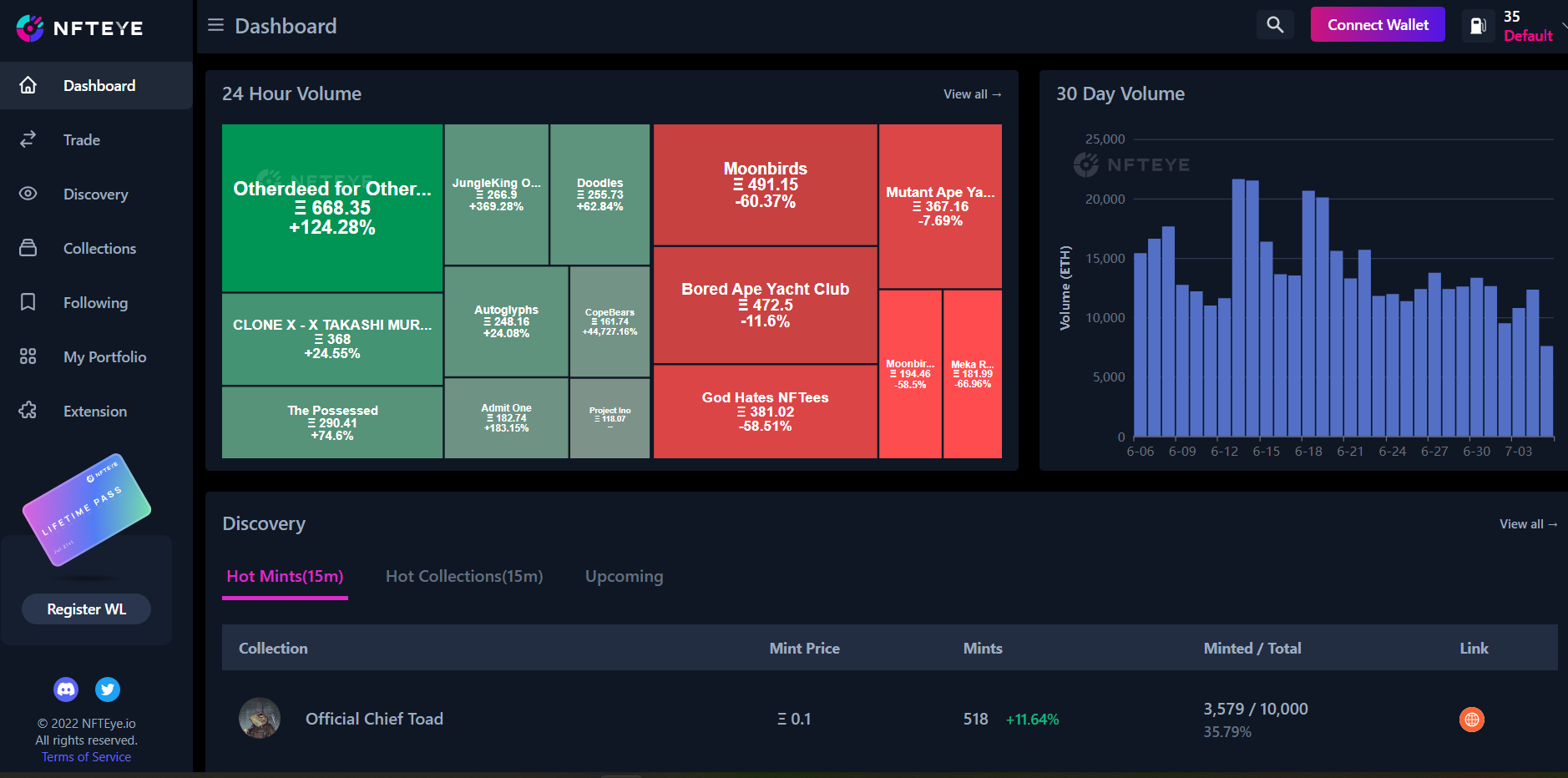Select The Possessed treemap tile
Image resolution: width=1568 pixels, height=778 pixels.
click(x=332, y=422)
